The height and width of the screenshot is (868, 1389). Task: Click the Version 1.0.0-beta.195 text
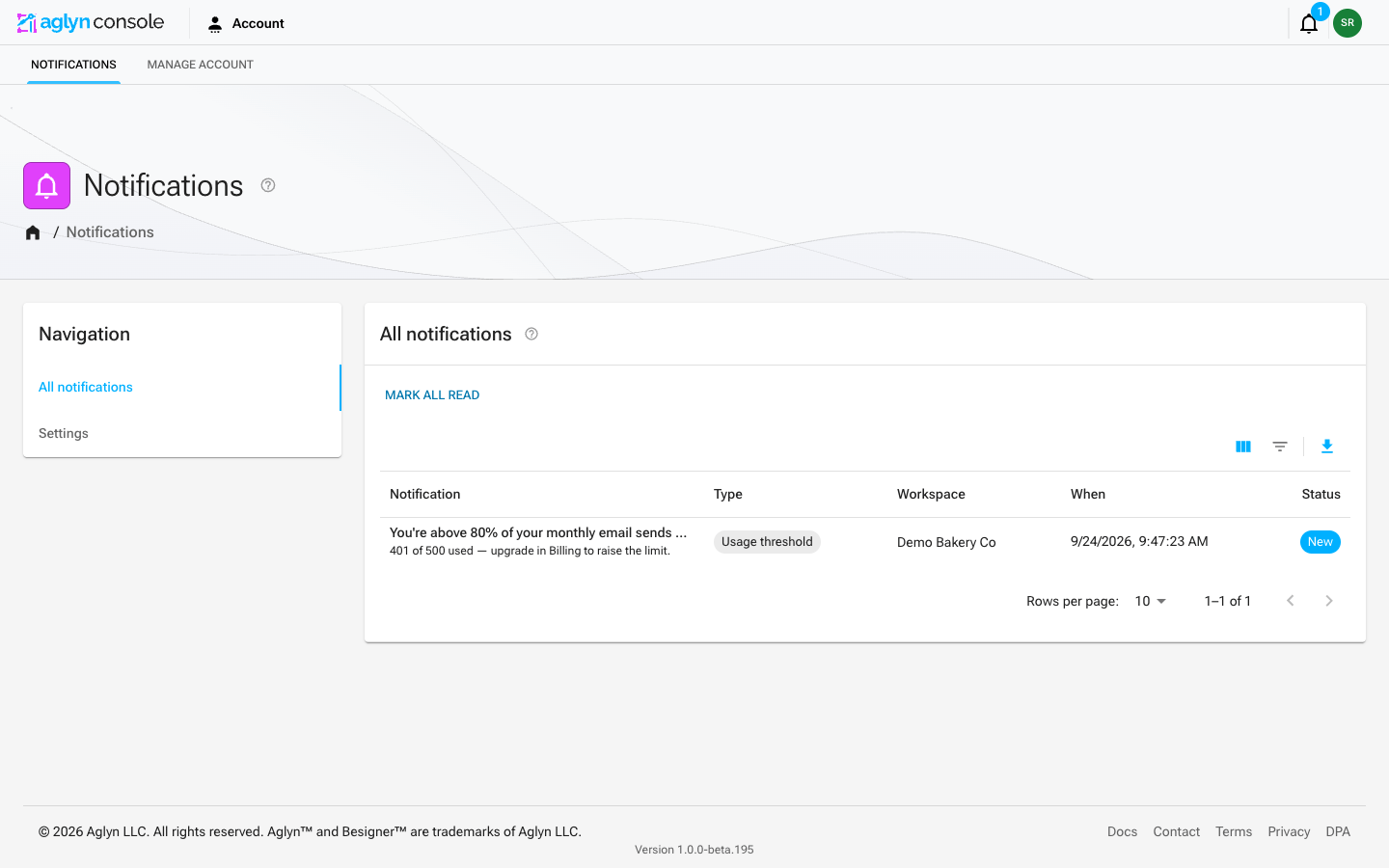coord(694,850)
